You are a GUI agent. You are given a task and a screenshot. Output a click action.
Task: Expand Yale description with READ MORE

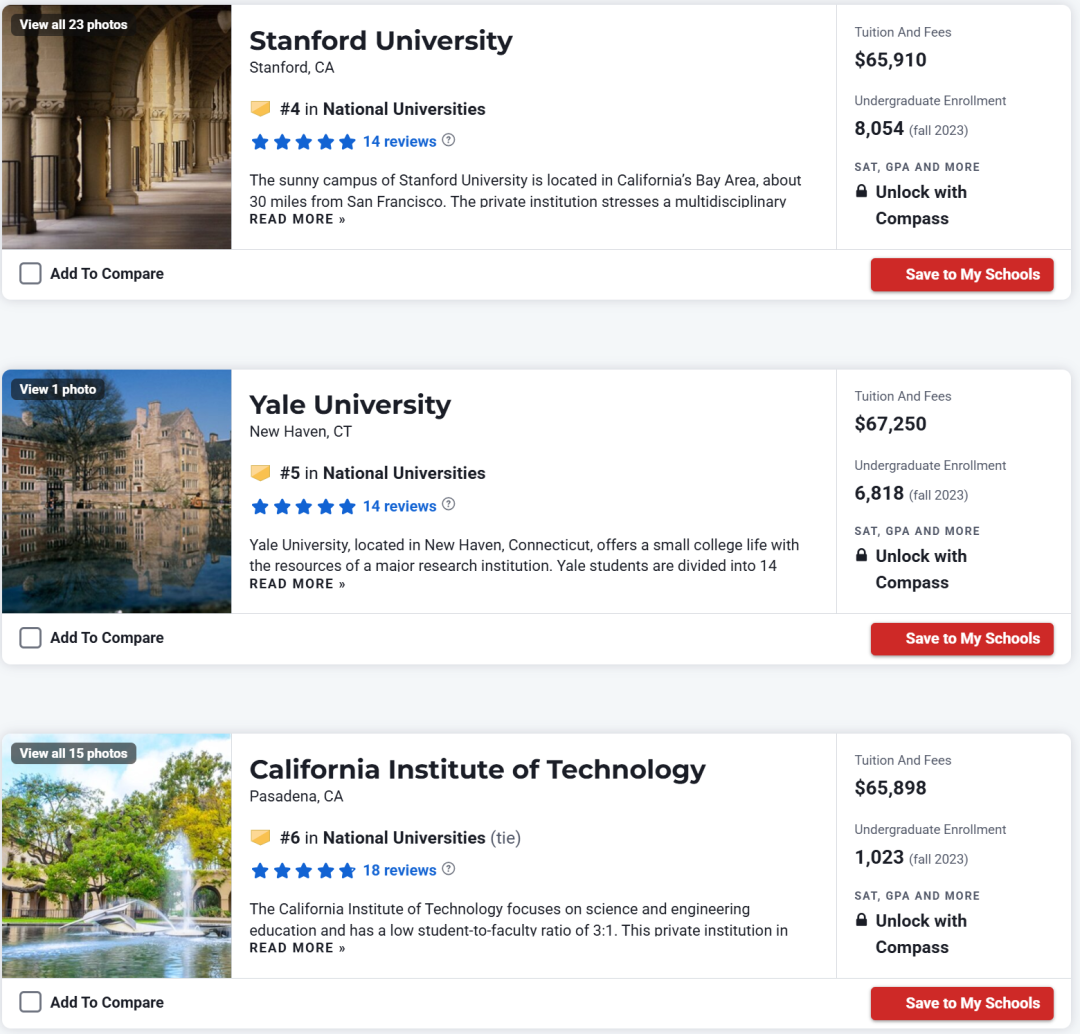click(298, 584)
